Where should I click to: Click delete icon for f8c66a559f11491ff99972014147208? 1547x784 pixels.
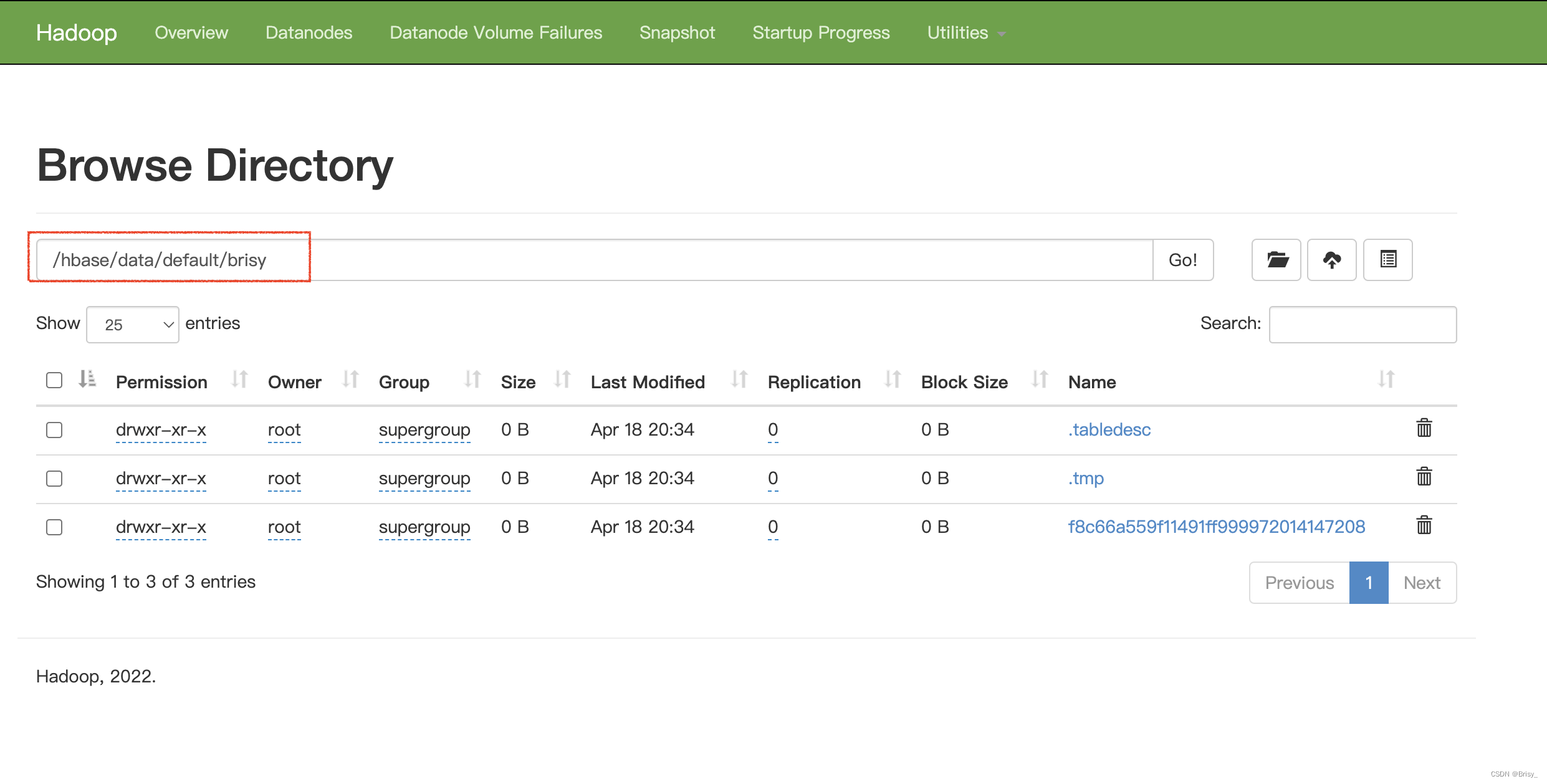[x=1424, y=525]
